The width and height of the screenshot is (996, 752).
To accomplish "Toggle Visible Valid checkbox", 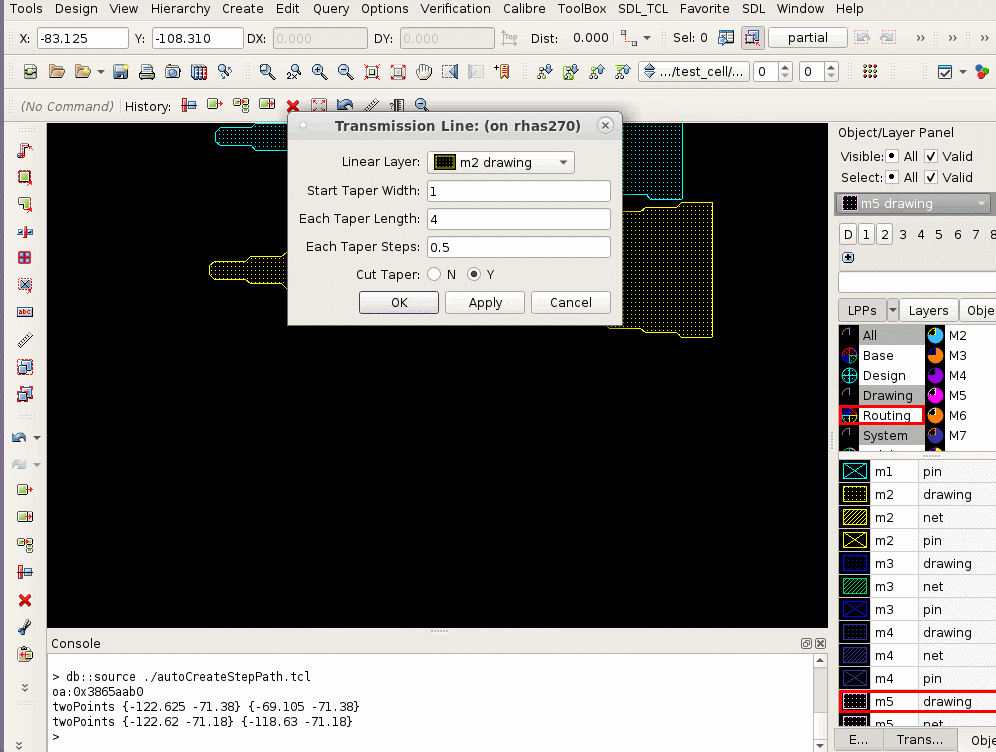I will (x=931, y=156).
